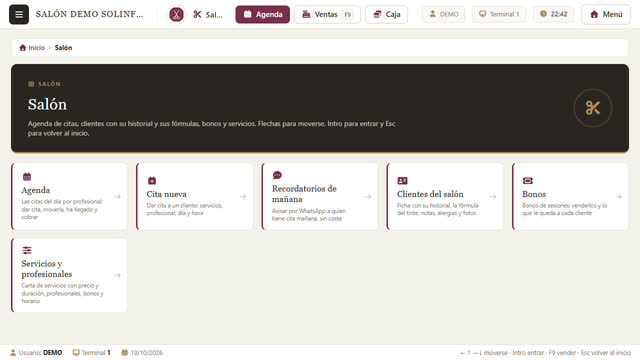The width and height of the screenshot is (640, 360).
Task: Click the Agenda card description text
Action: tap(62, 209)
